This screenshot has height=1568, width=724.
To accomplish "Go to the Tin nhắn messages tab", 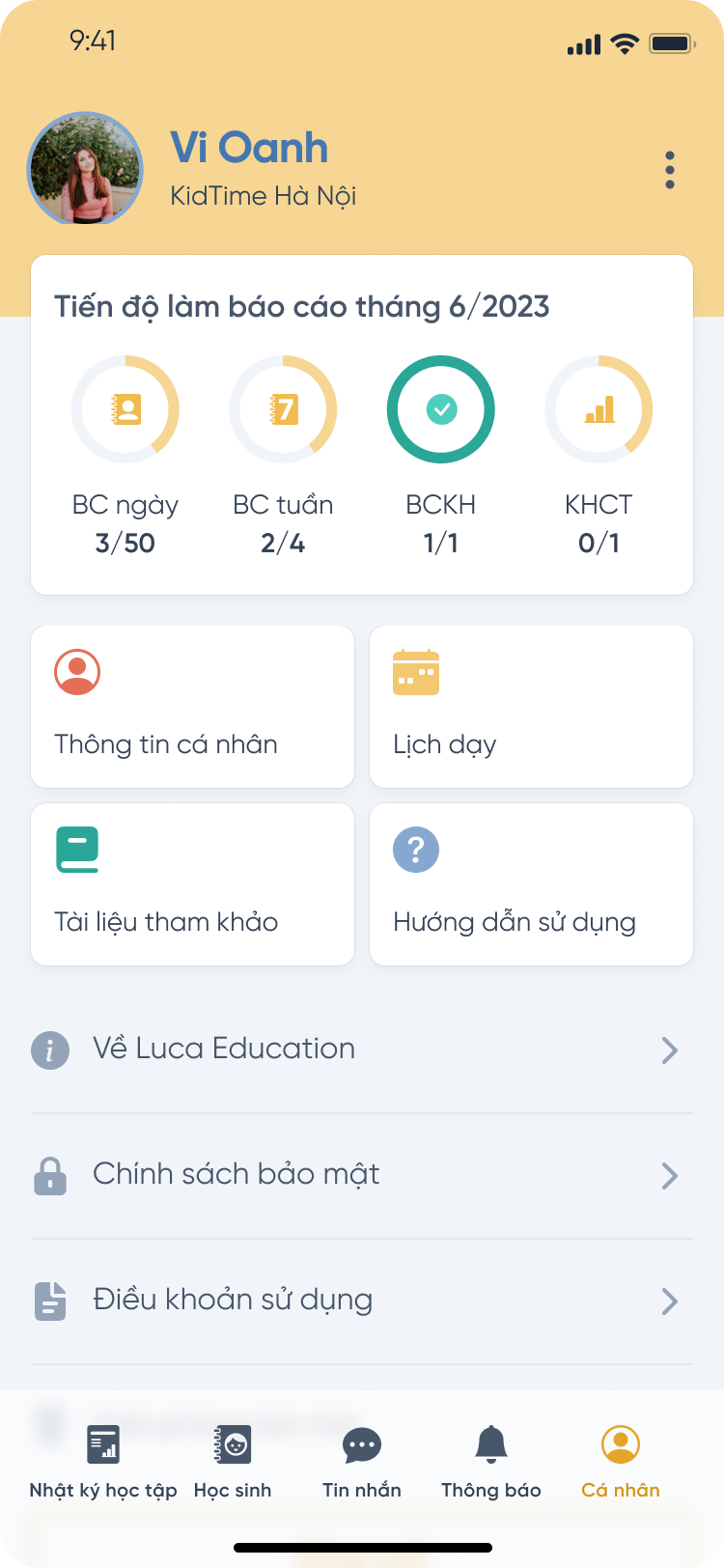I will [362, 1463].
